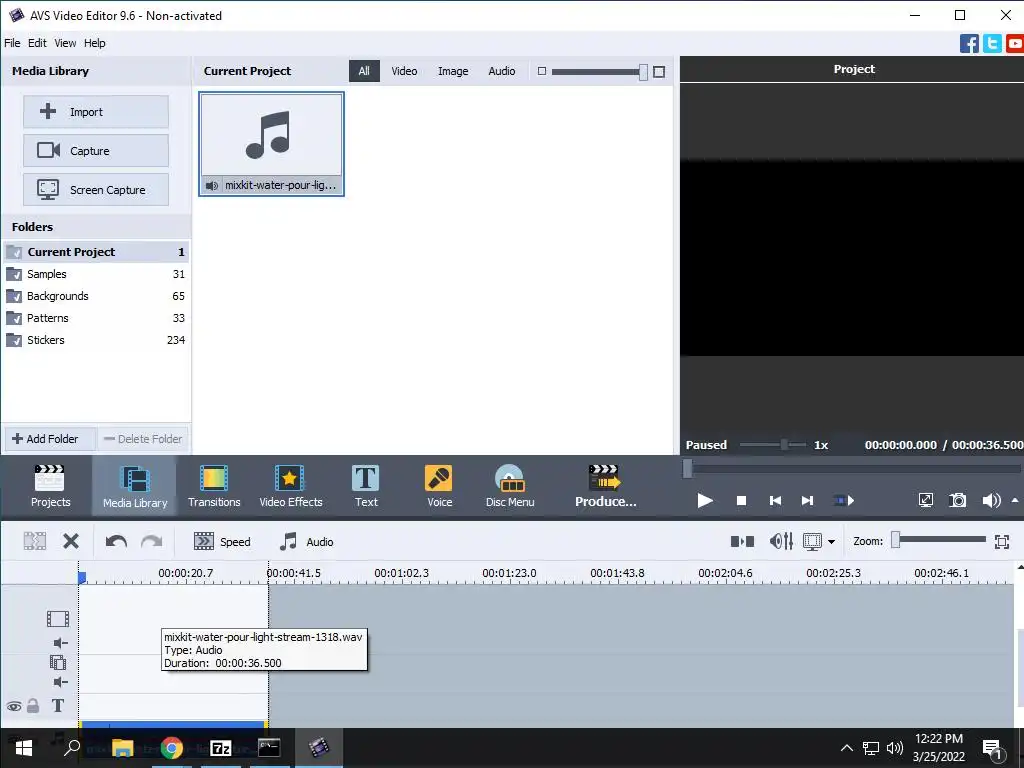Set largest thumbnail size icon

pyautogui.click(x=659, y=71)
